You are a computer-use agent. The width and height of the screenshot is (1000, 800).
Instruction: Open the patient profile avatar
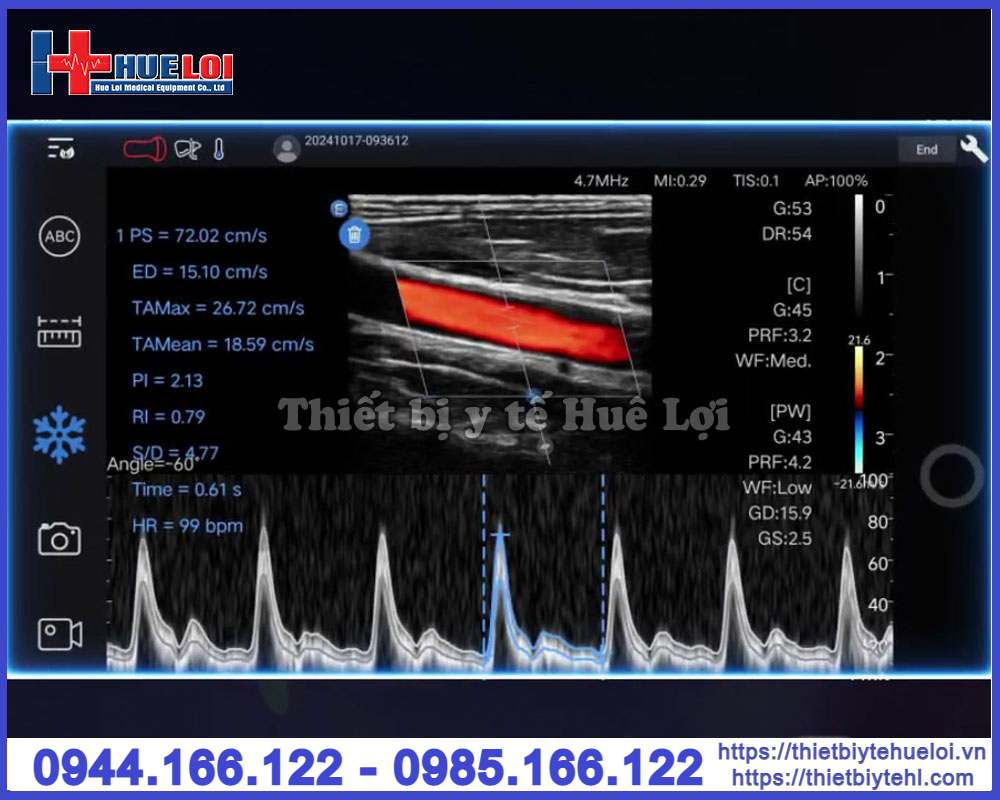(286, 149)
